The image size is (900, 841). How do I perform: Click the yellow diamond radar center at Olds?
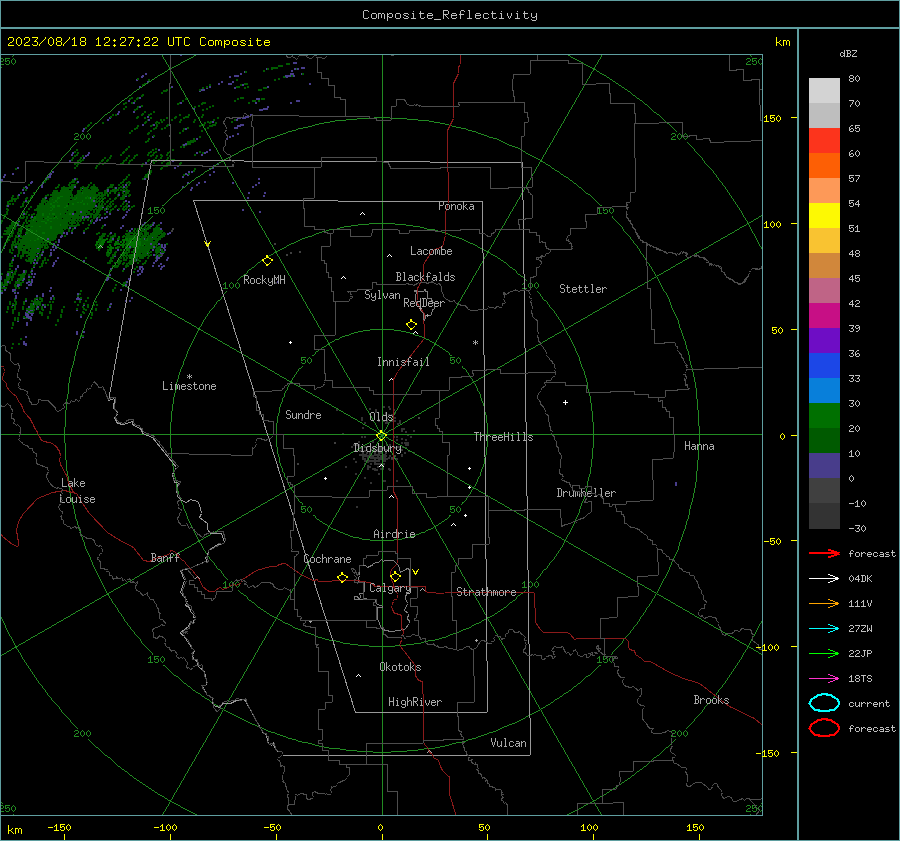tap(382, 436)
